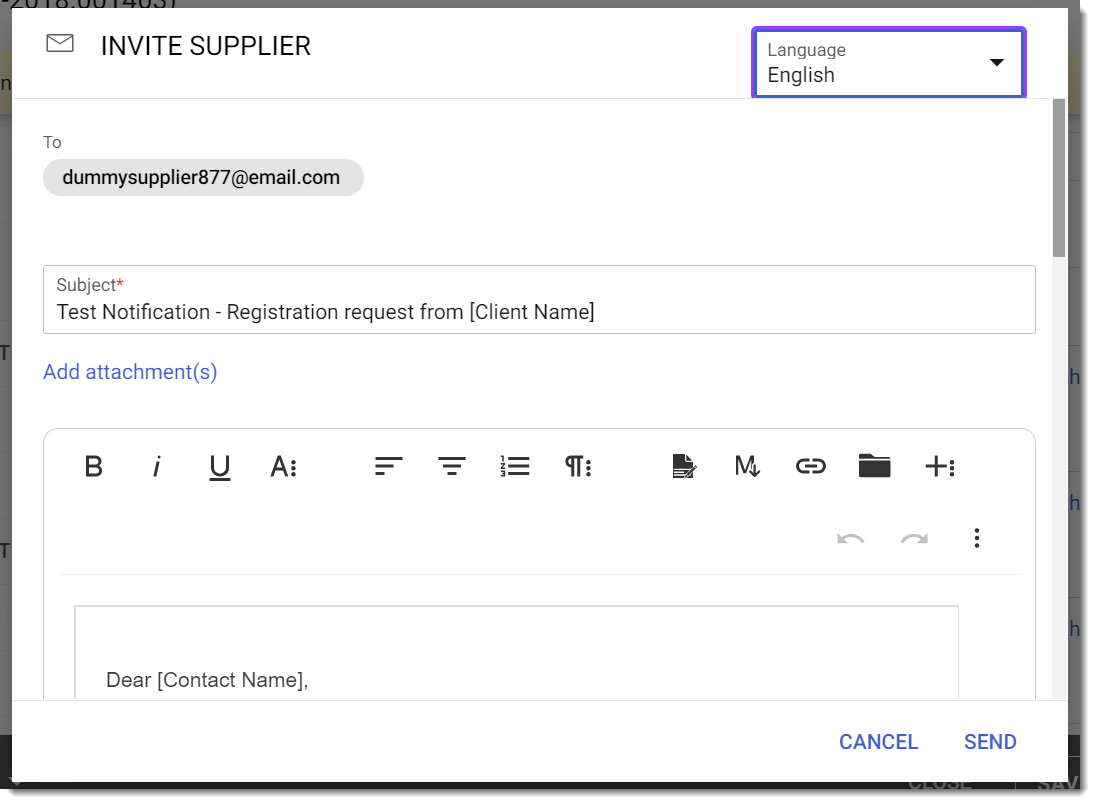Open paragraph format options
Image resolution: width=1095 pixels, height=804 pixels.
(578, 466)
